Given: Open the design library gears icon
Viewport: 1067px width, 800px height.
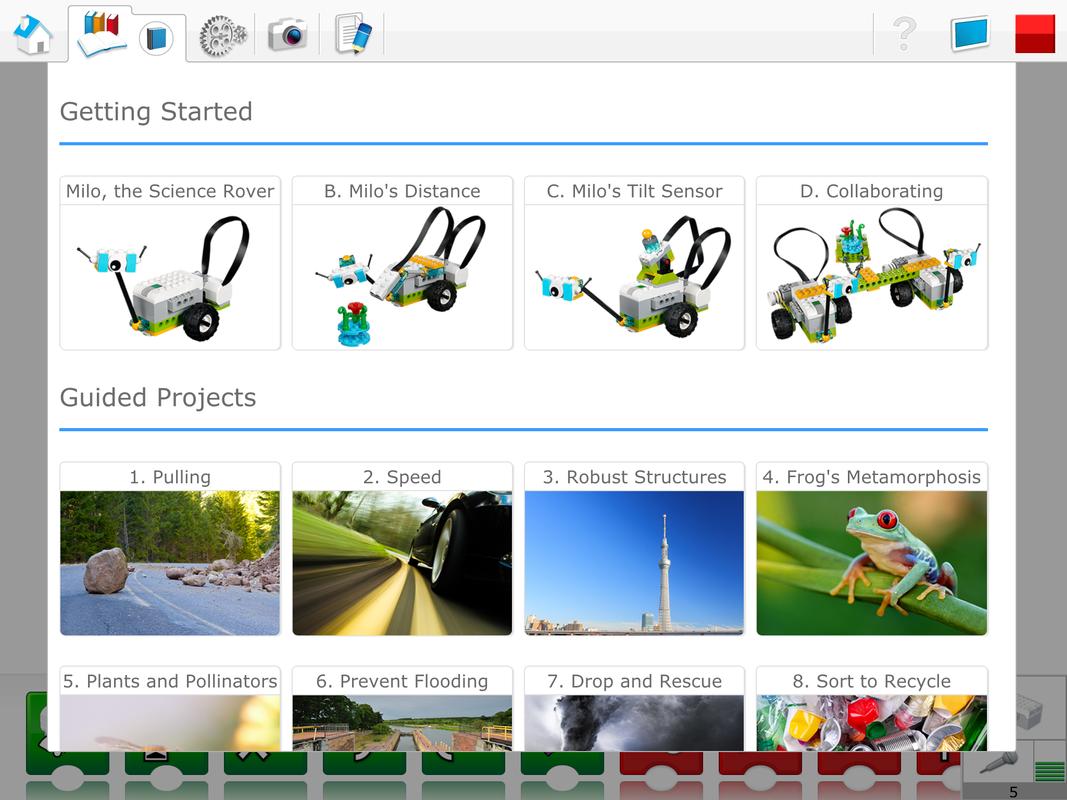Looking at the screenshot, I should 223,35.
